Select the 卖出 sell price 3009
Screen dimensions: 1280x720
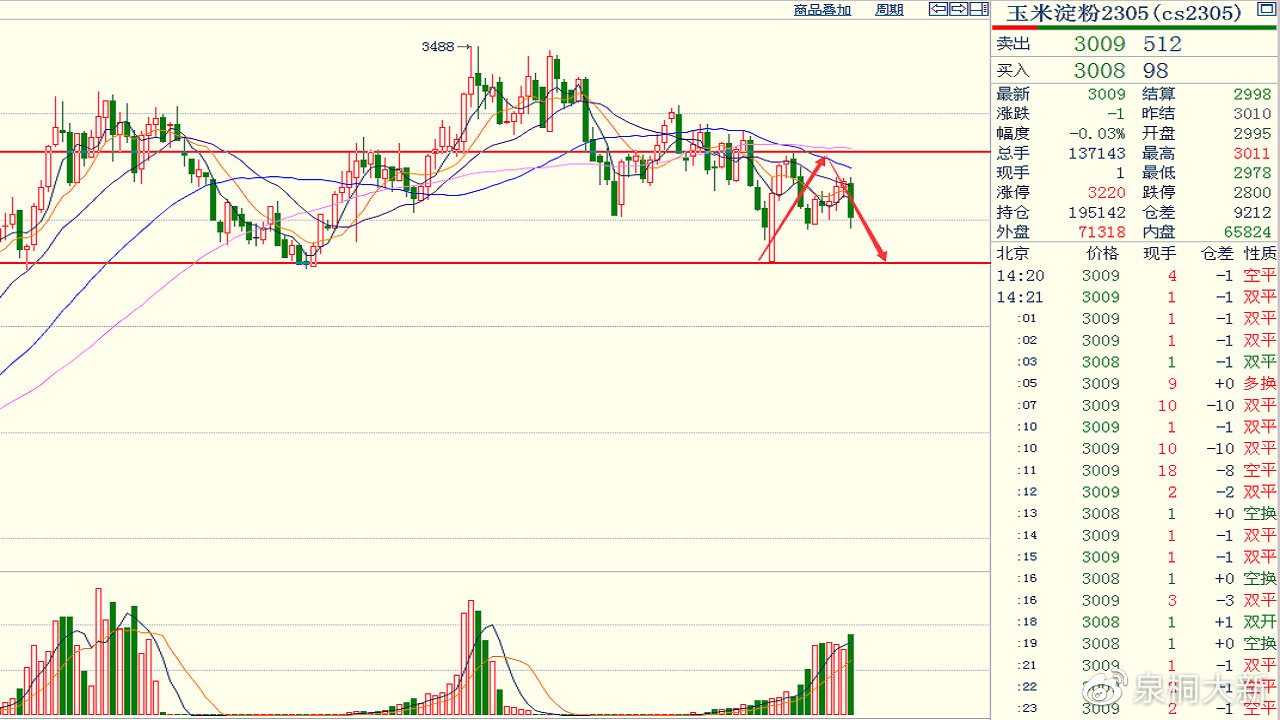(1099, 44)
